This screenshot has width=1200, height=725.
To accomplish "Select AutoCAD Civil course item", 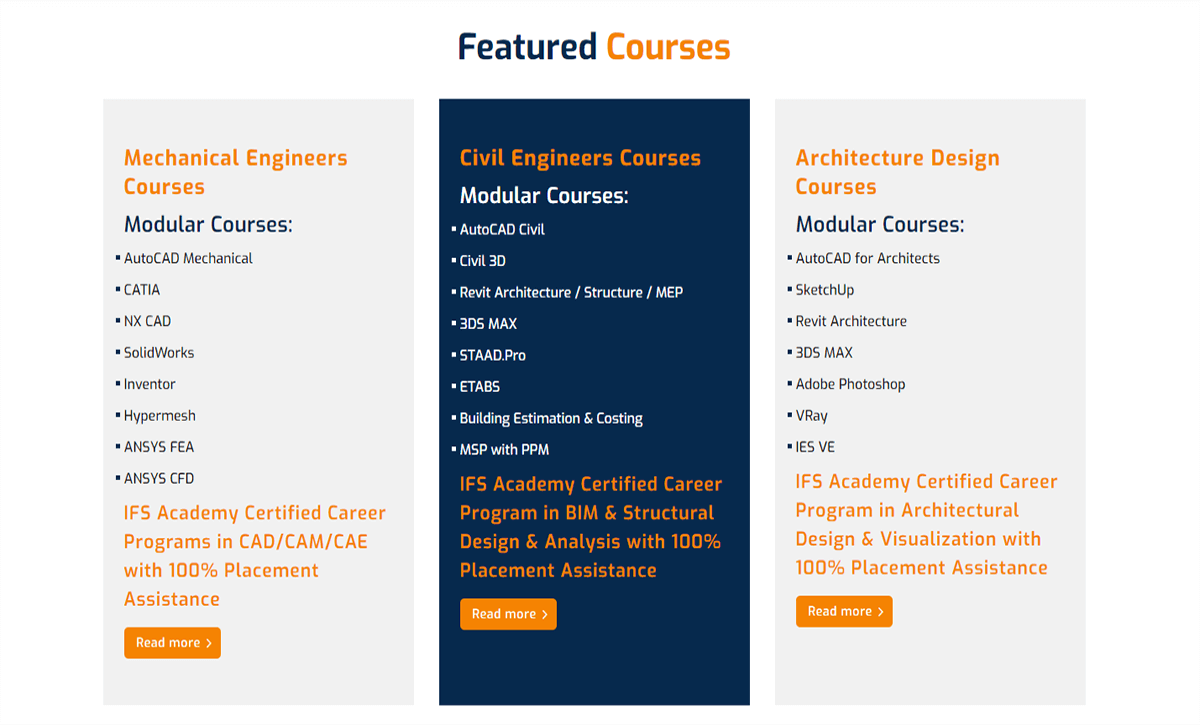I will 502,229.
